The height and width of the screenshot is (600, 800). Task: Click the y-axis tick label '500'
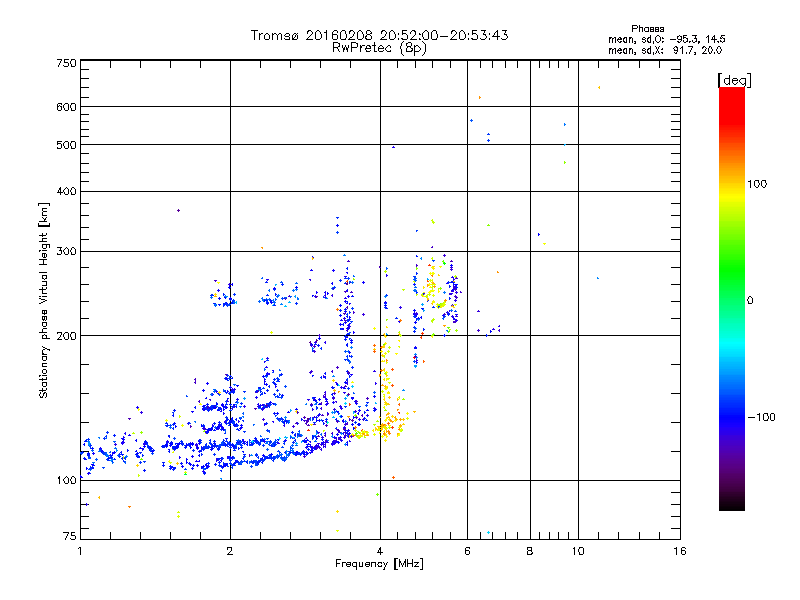(66, 145)
